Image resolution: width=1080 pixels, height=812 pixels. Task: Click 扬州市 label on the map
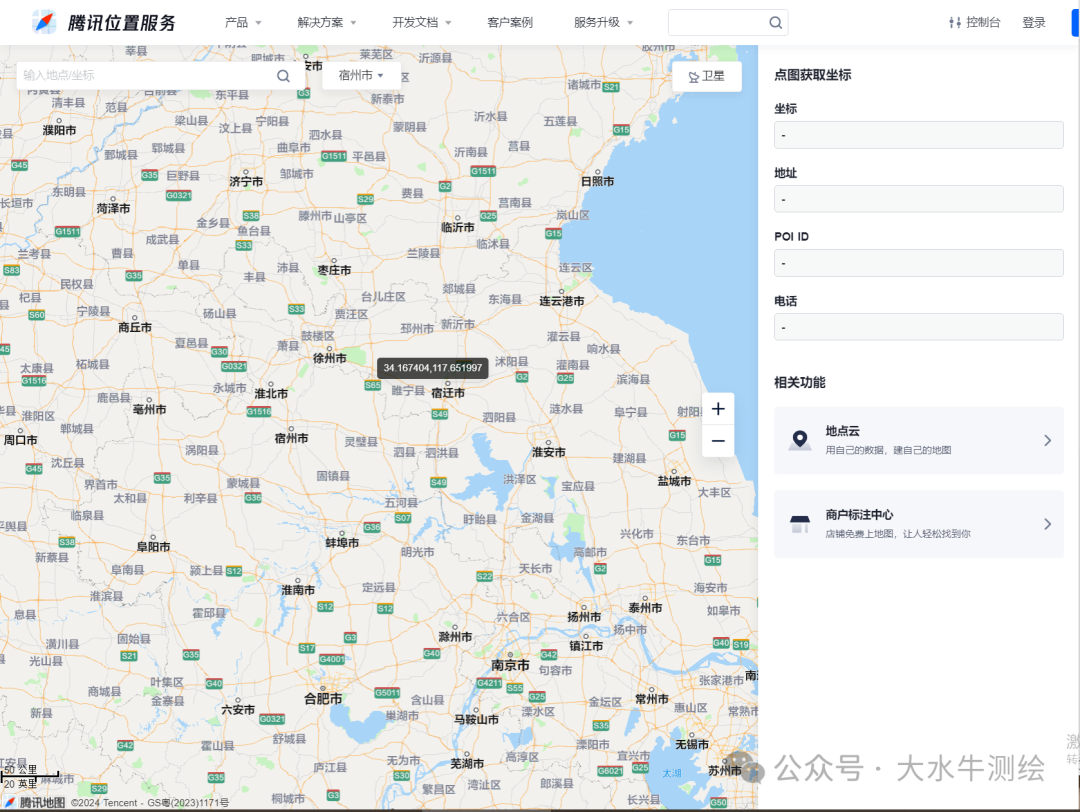tap(584, 617)
